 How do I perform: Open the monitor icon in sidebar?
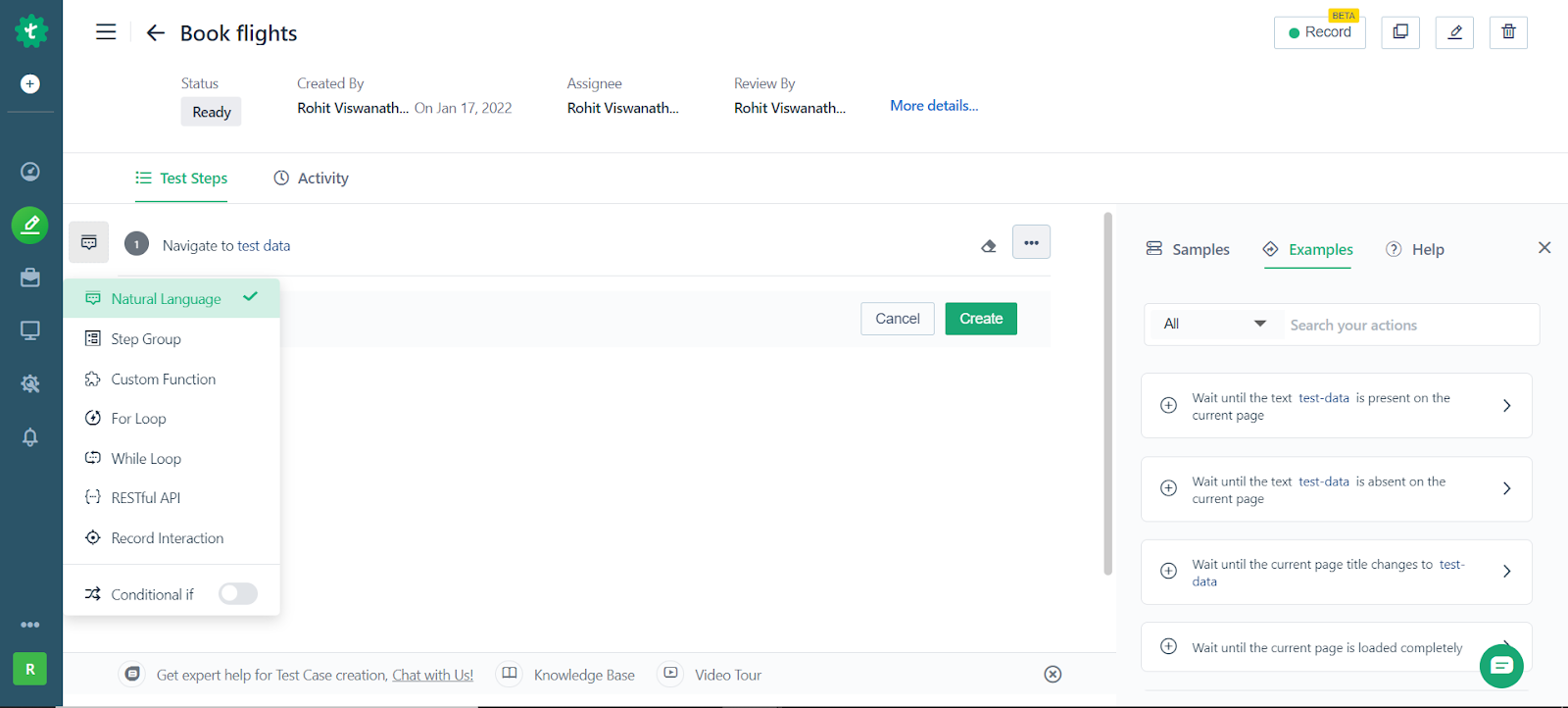pyautogui.click(x=30, y=330)
